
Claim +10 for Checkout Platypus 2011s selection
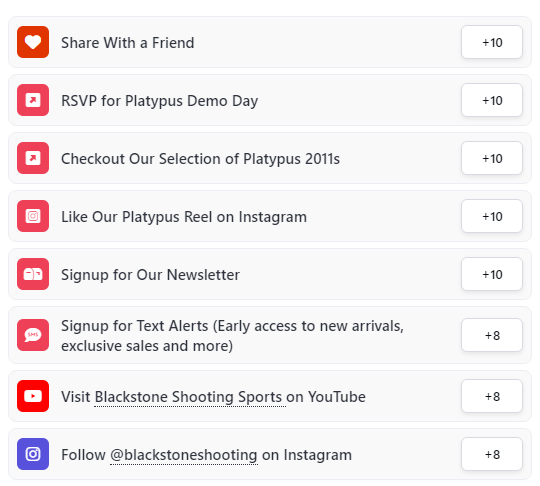point(492,158)
